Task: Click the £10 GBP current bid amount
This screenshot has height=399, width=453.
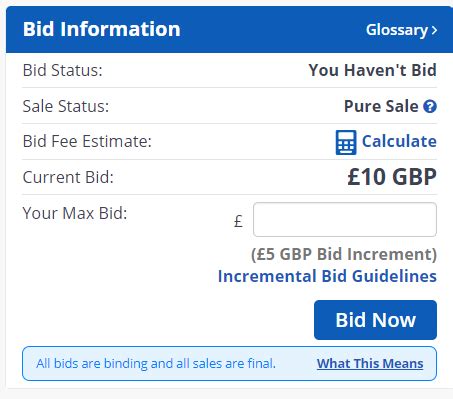Action: pos(392,177)
